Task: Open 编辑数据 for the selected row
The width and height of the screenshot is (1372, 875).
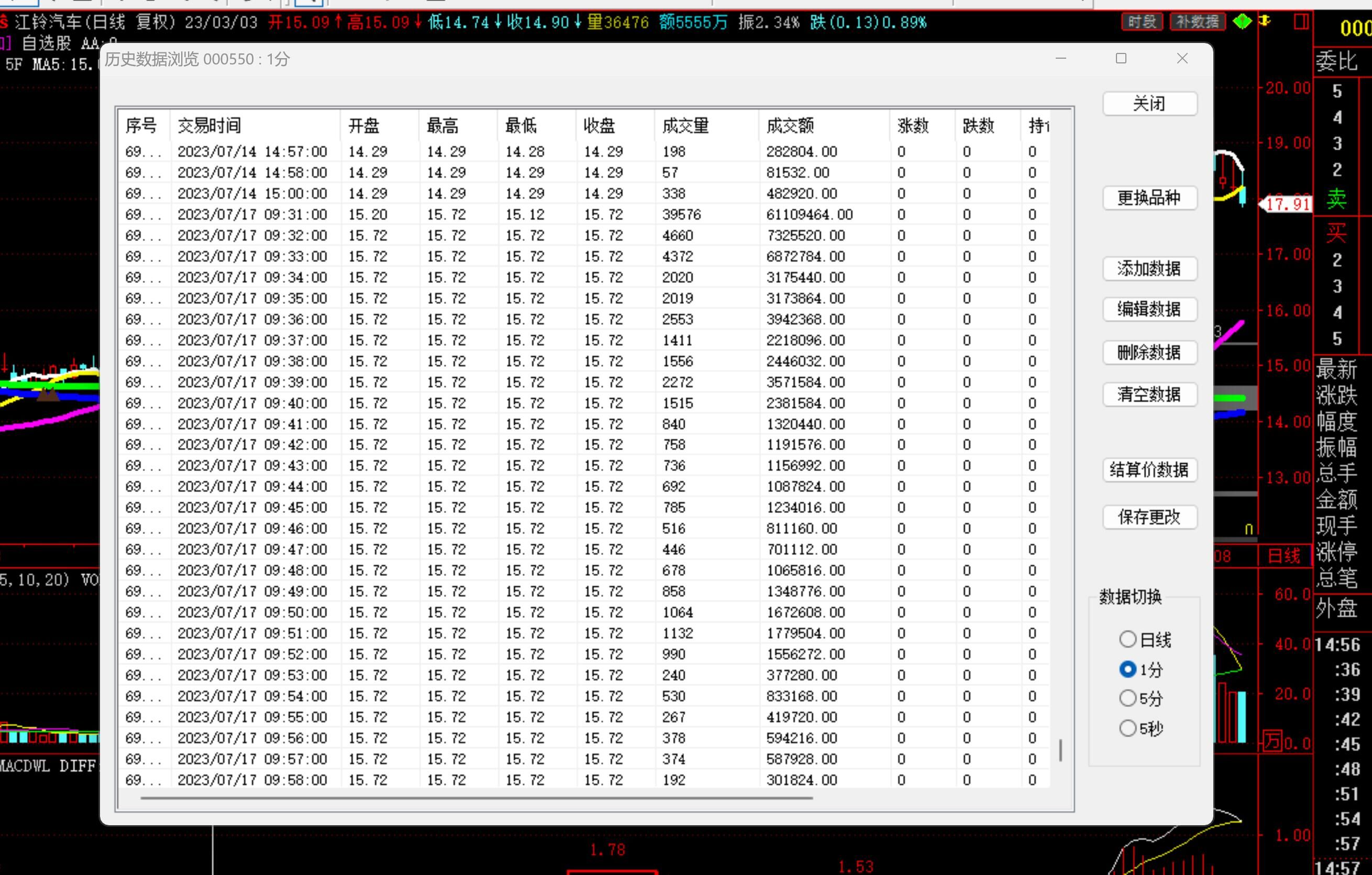Action: point(1149,310)
